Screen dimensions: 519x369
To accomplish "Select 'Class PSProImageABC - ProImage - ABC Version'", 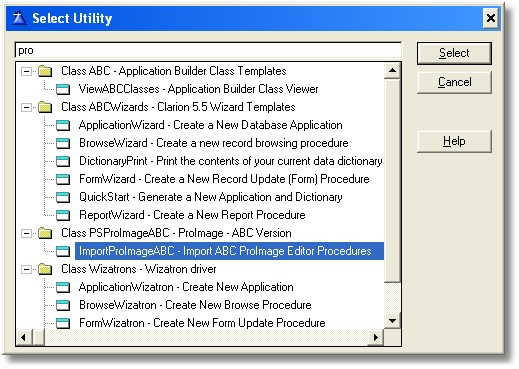I will click(x=176, y=233).
